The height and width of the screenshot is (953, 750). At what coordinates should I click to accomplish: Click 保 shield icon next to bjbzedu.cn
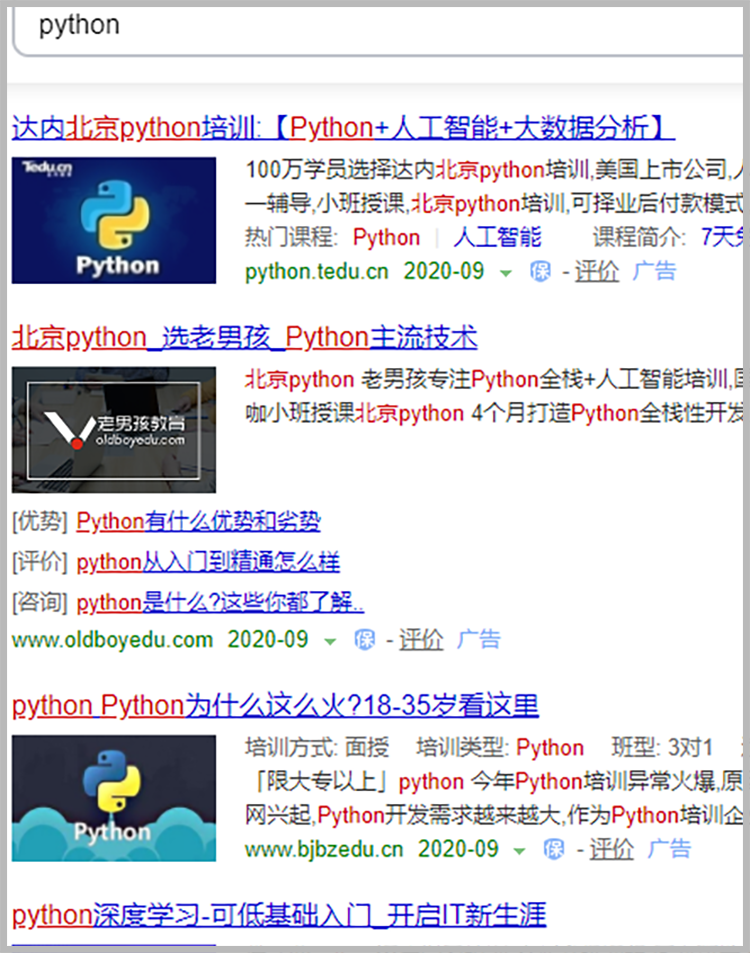coord(554,849)
